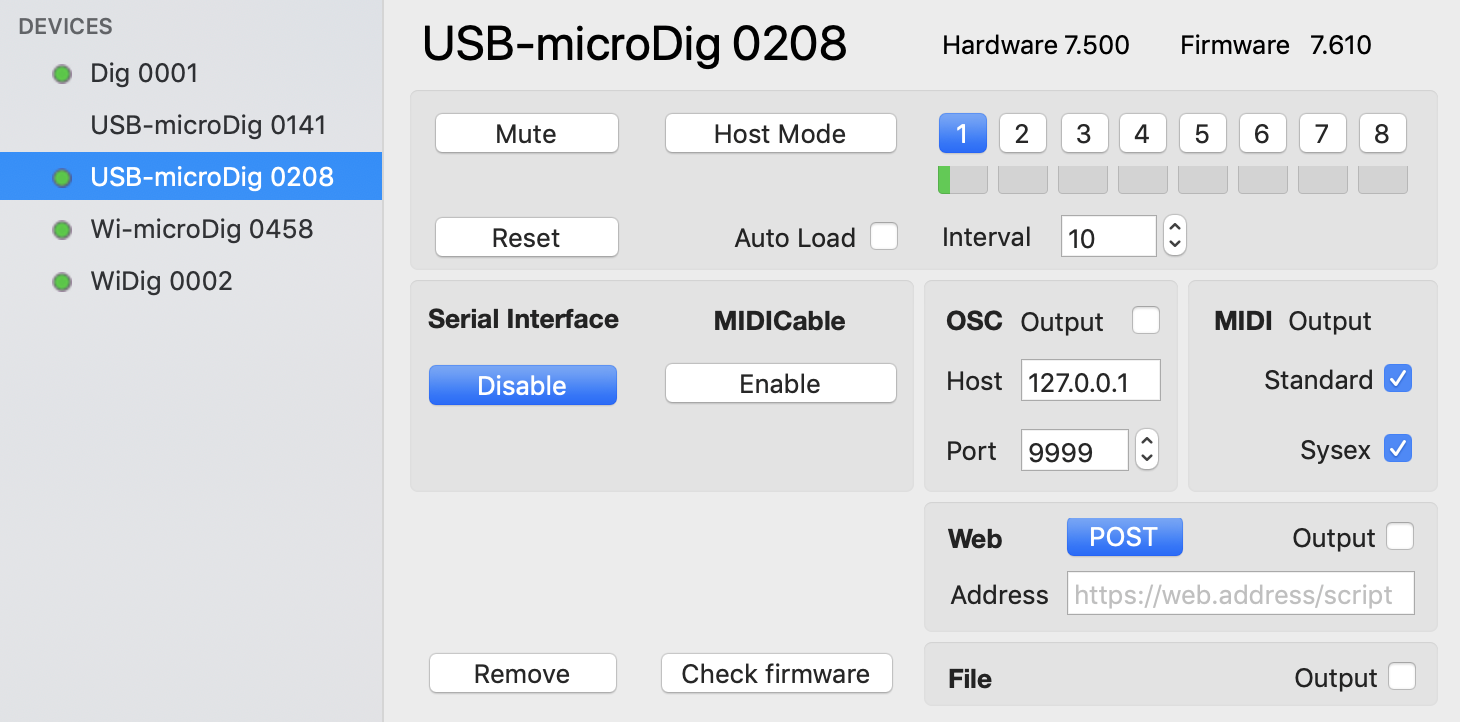The width and height of the screenshot is (1460, 722).
Task: Click green status dot beside USB-microDig 0208
Action: tap(62, 178)
